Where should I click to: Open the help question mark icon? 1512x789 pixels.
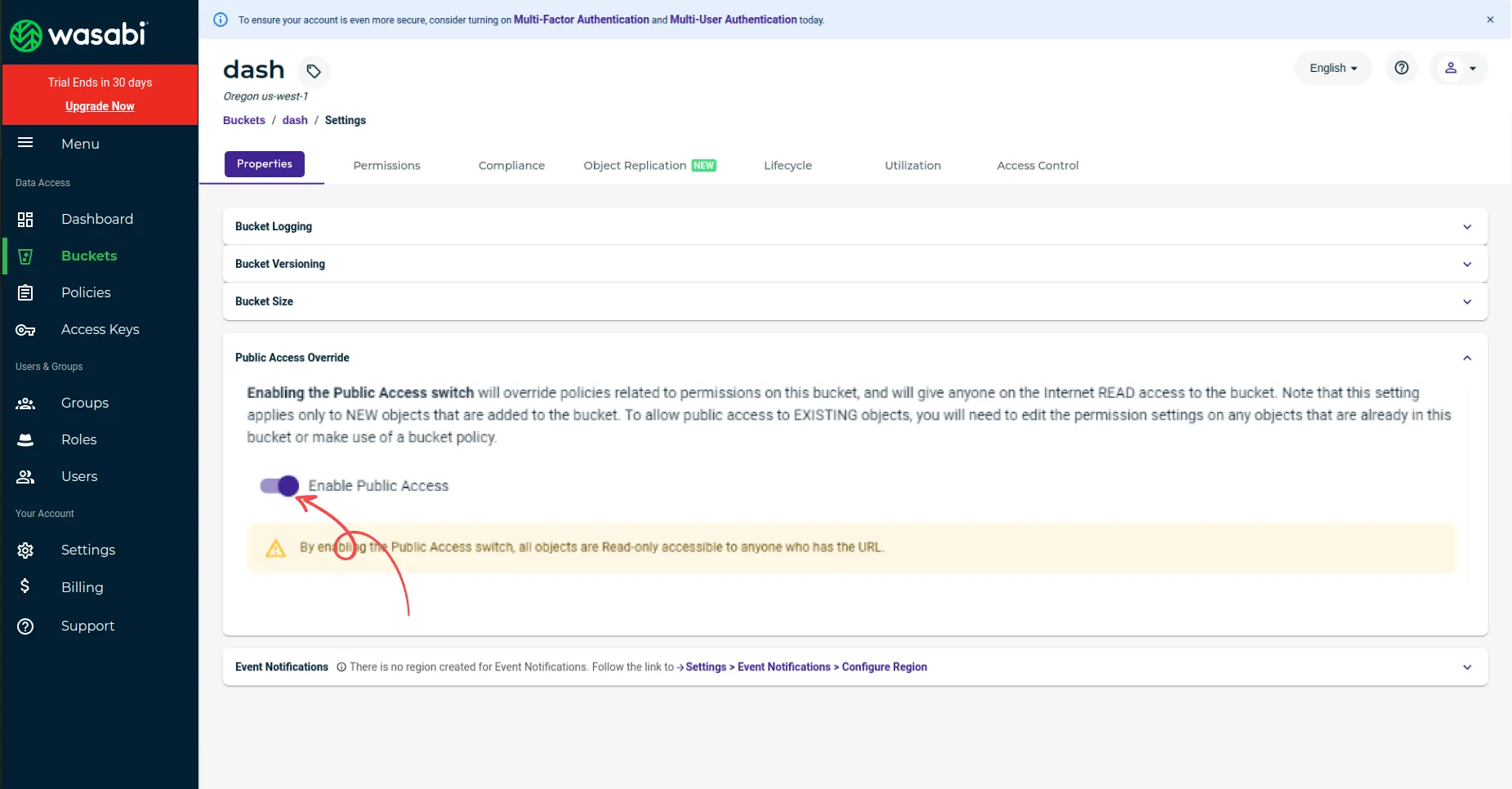(1402, 68)
